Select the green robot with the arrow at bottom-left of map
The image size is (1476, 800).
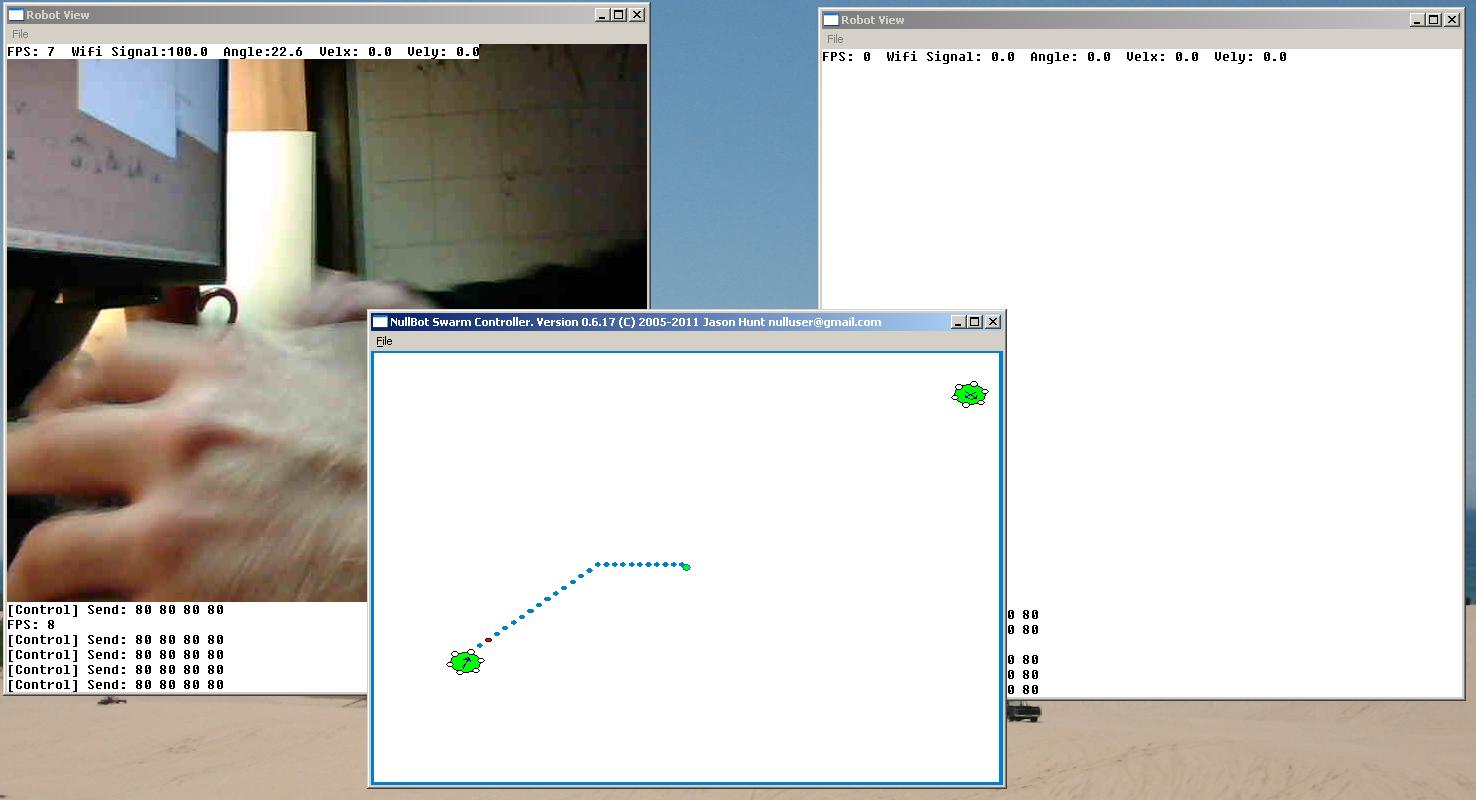pos(465,662)
